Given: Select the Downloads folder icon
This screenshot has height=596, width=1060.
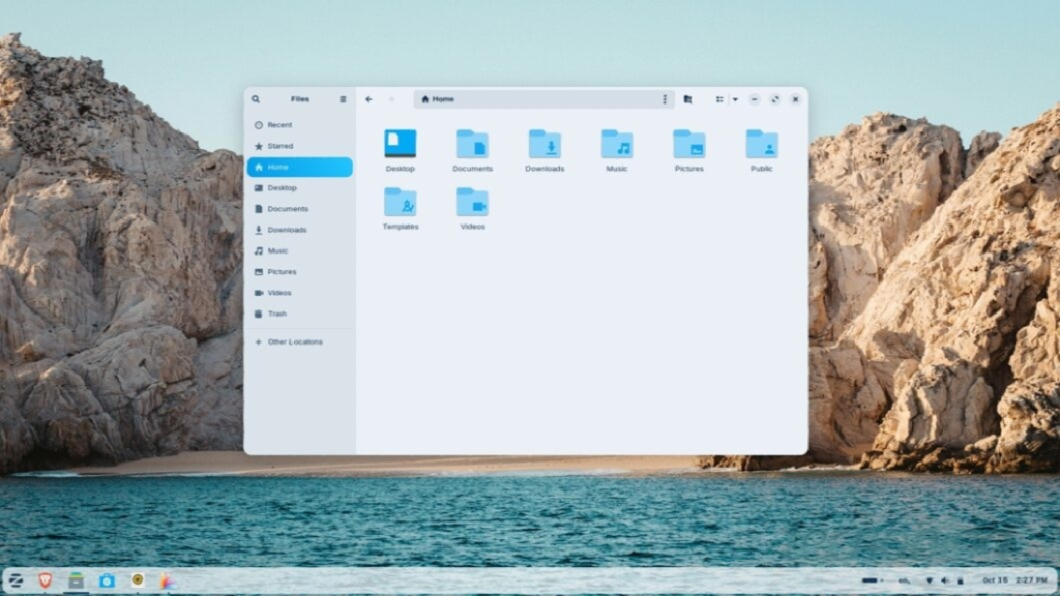Looking at the screenshot, I should tap(545, 145).
